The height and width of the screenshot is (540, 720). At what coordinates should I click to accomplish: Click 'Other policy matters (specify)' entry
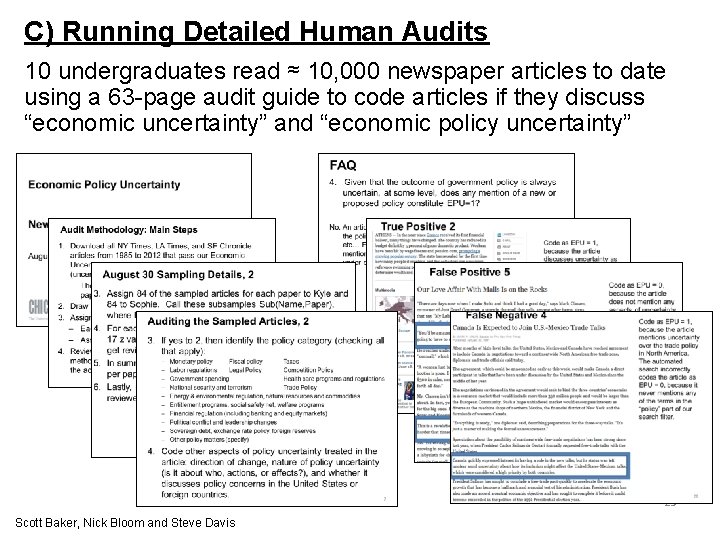209,439
